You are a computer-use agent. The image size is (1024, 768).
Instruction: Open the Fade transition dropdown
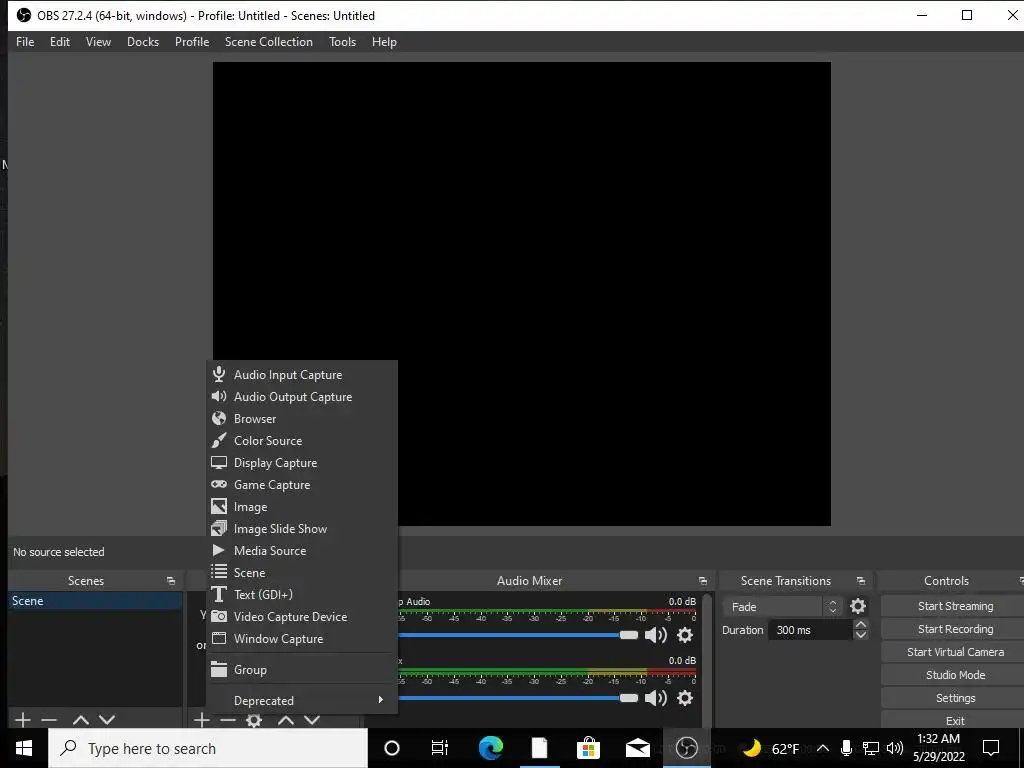pos(782,607)
